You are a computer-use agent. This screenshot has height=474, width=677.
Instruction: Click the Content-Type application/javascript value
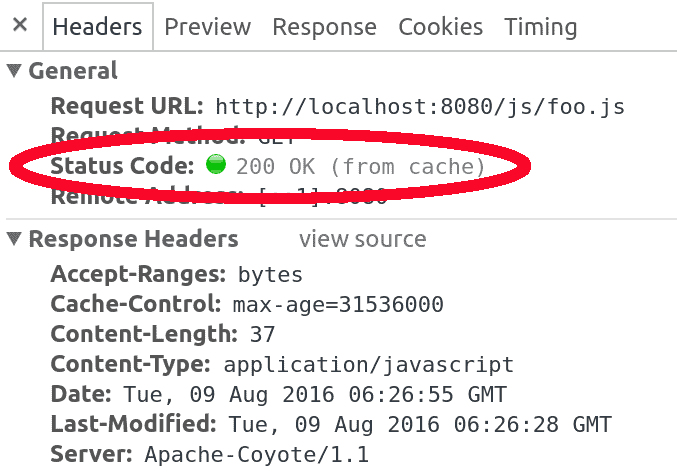click(x=368, y=365)
